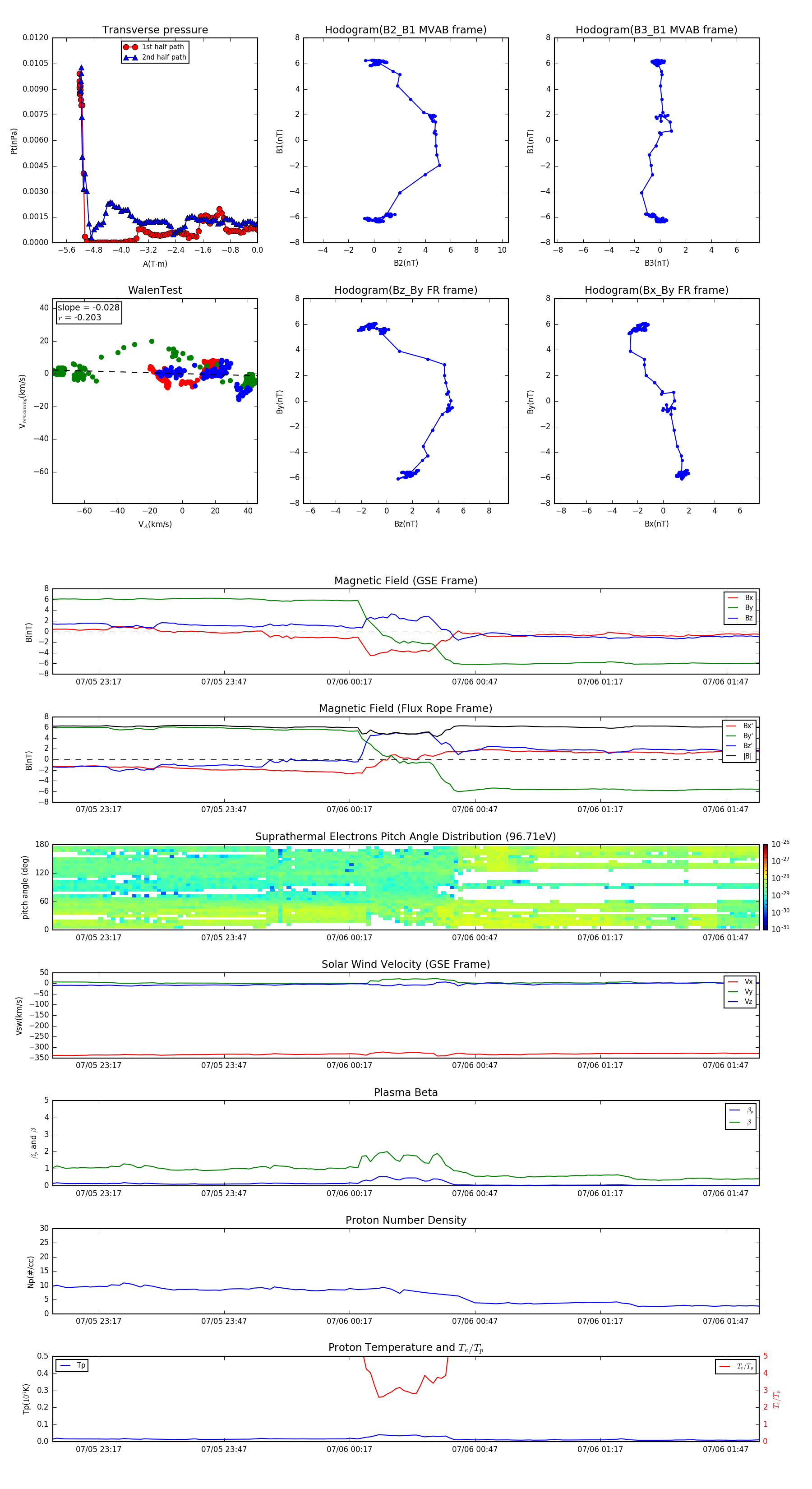Select the "2nd half path" legend entry
812x1489 pixels.
[x=156, y=57]
